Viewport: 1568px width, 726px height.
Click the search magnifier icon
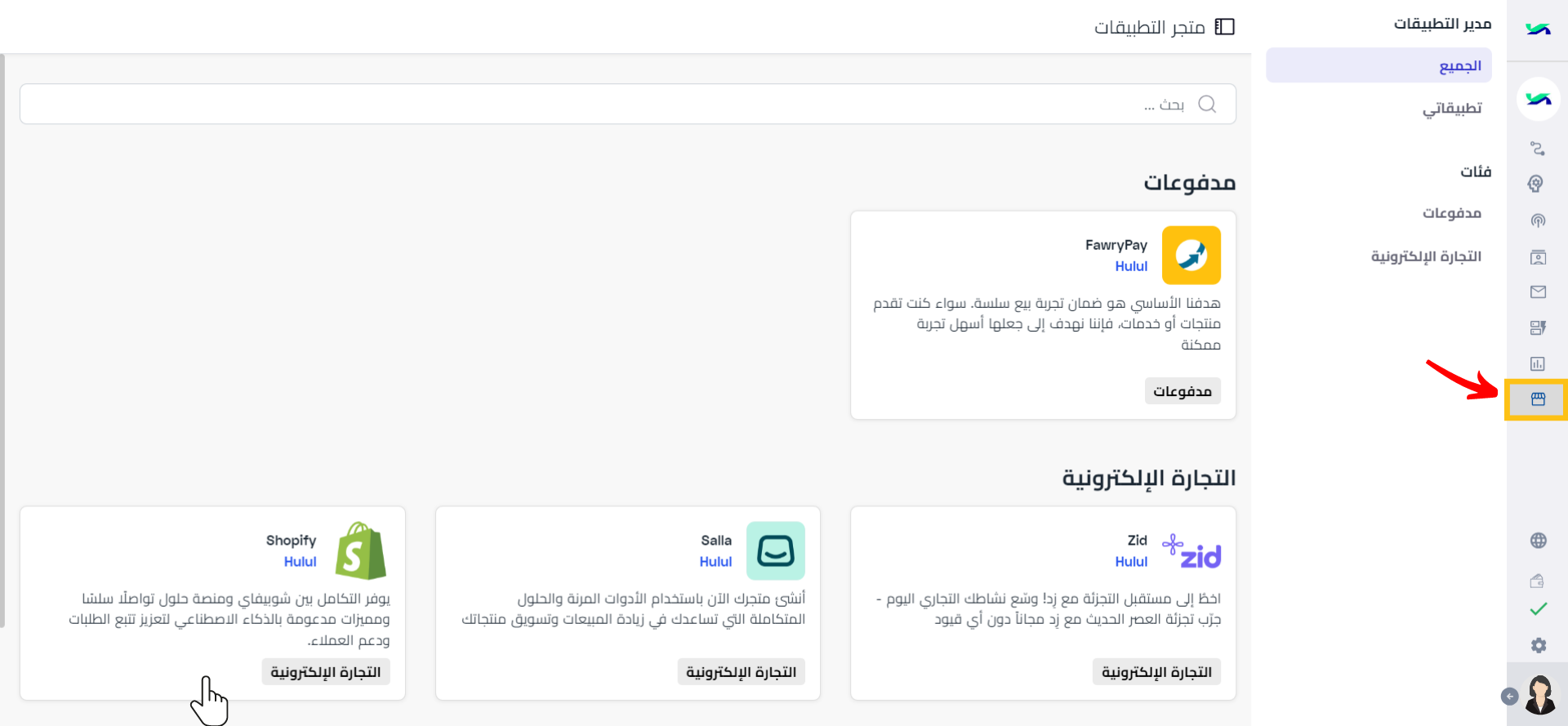tap(1207, 104)
